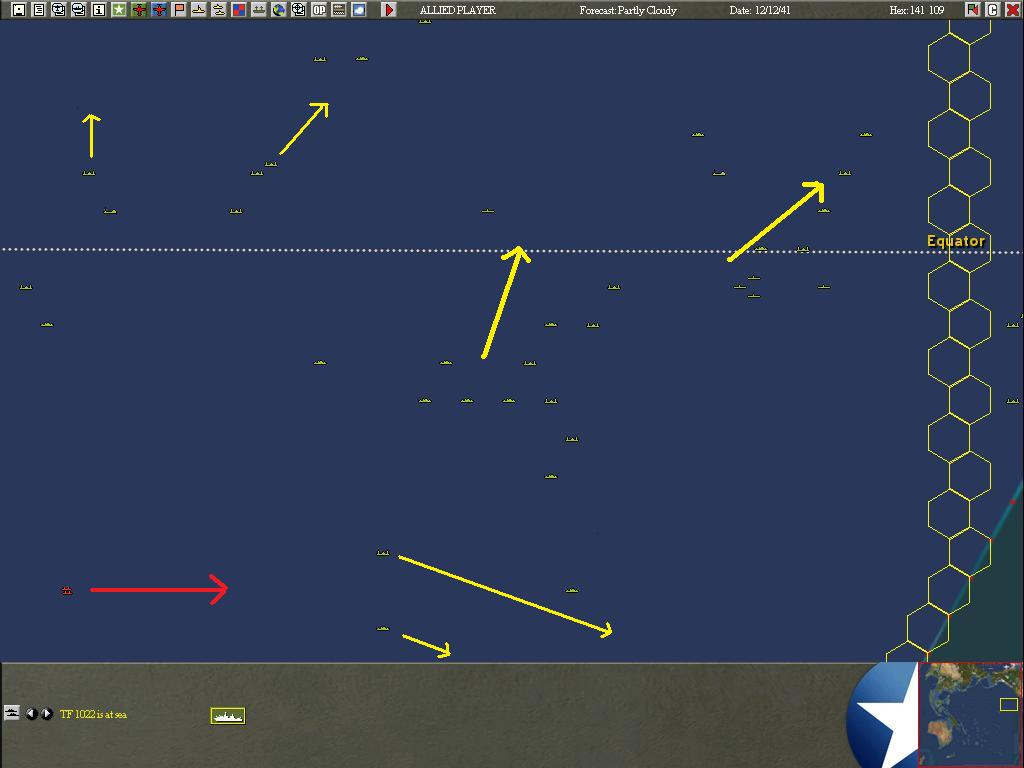Screen dimensions: 1024x768
Task: Open the report document list icon
Action: pos(39,10)
